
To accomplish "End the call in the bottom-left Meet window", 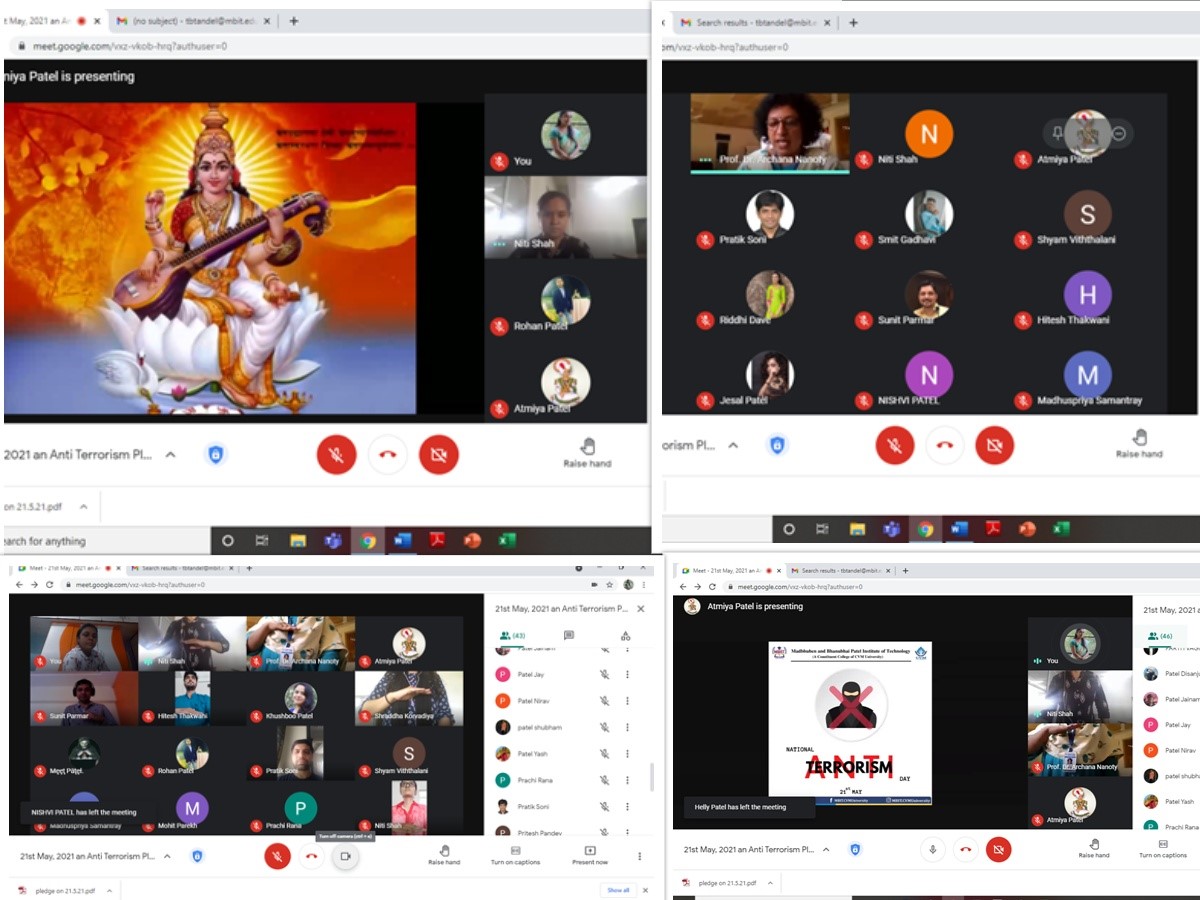I will point(312,856).
